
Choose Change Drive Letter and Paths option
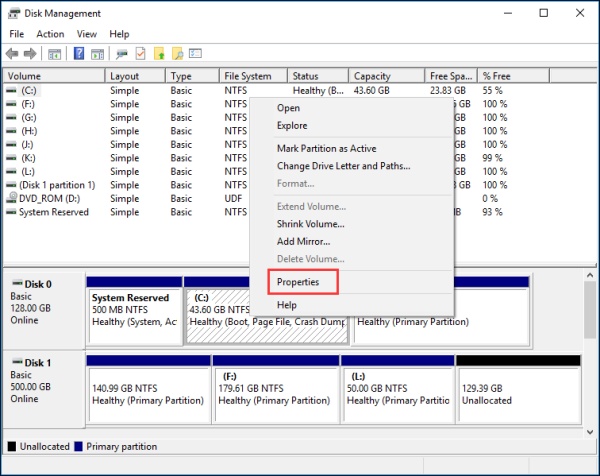click(343, 166)
